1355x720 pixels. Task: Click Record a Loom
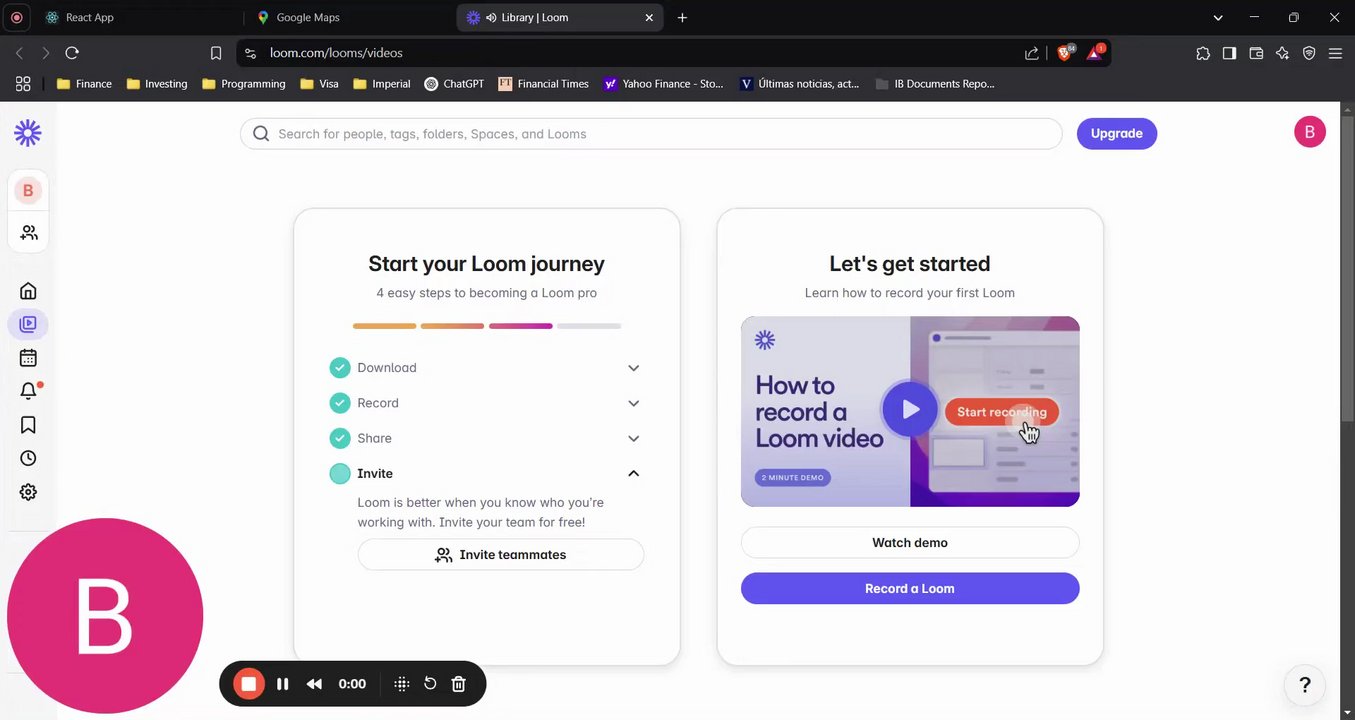(910, 588)
